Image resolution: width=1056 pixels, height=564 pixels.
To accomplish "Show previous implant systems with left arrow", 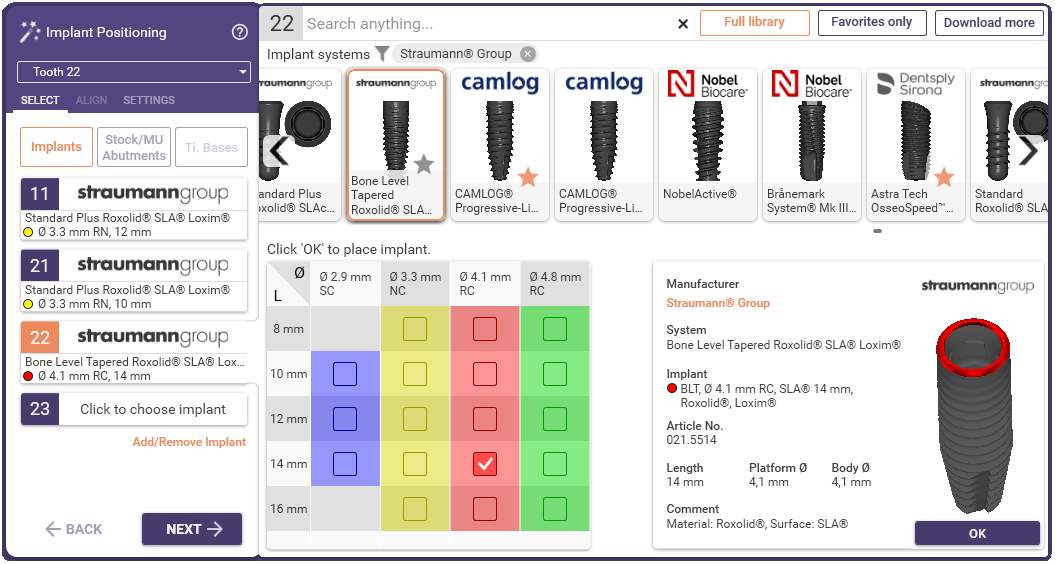I will point(277,152).
